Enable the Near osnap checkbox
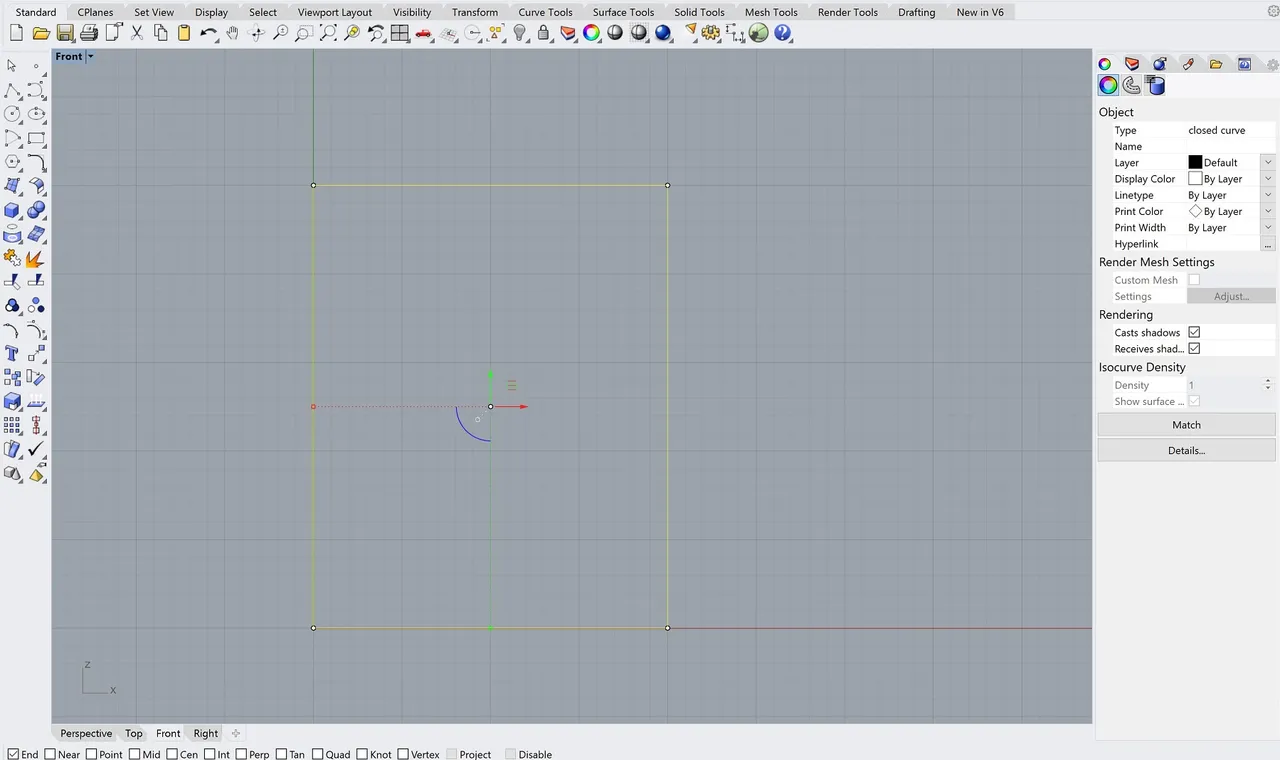This screenshot has width=1280, height=760. click(51, 754)
